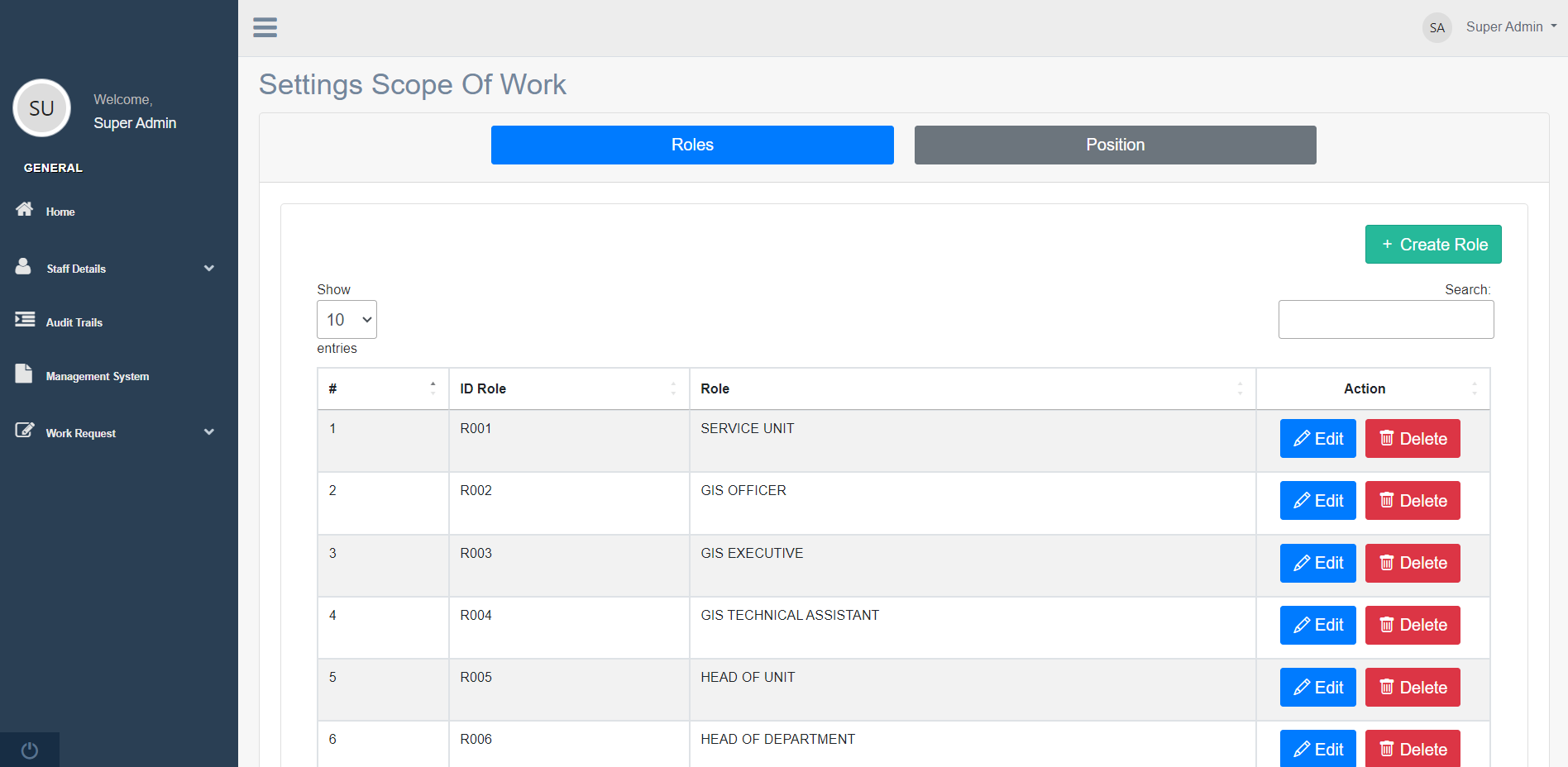This screenshot has height=767, width=1568.
Task: Edit the SERVICE UNIT role
Action: (x=1317, y=439)
